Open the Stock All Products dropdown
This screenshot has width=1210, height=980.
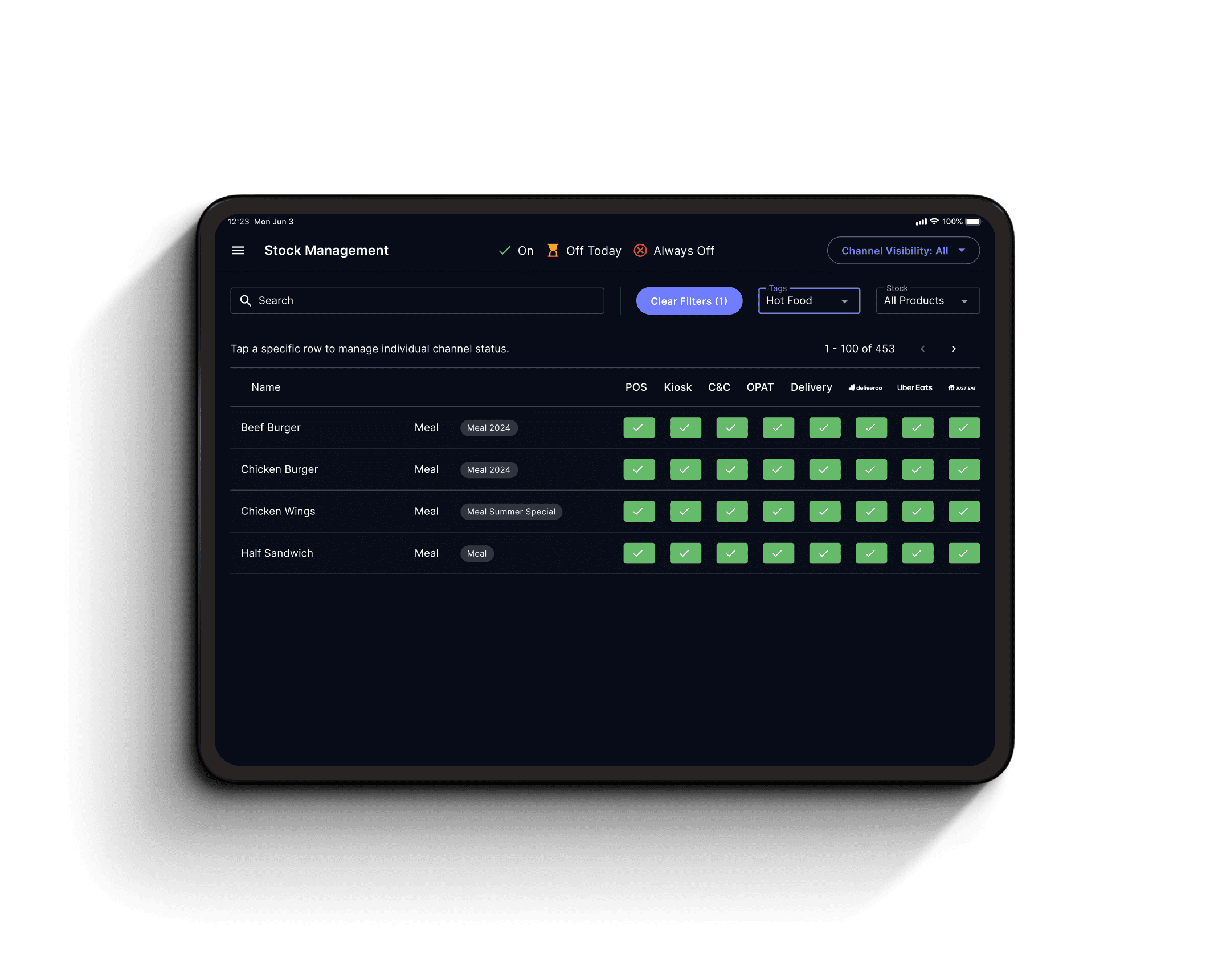tap(927, 301)
